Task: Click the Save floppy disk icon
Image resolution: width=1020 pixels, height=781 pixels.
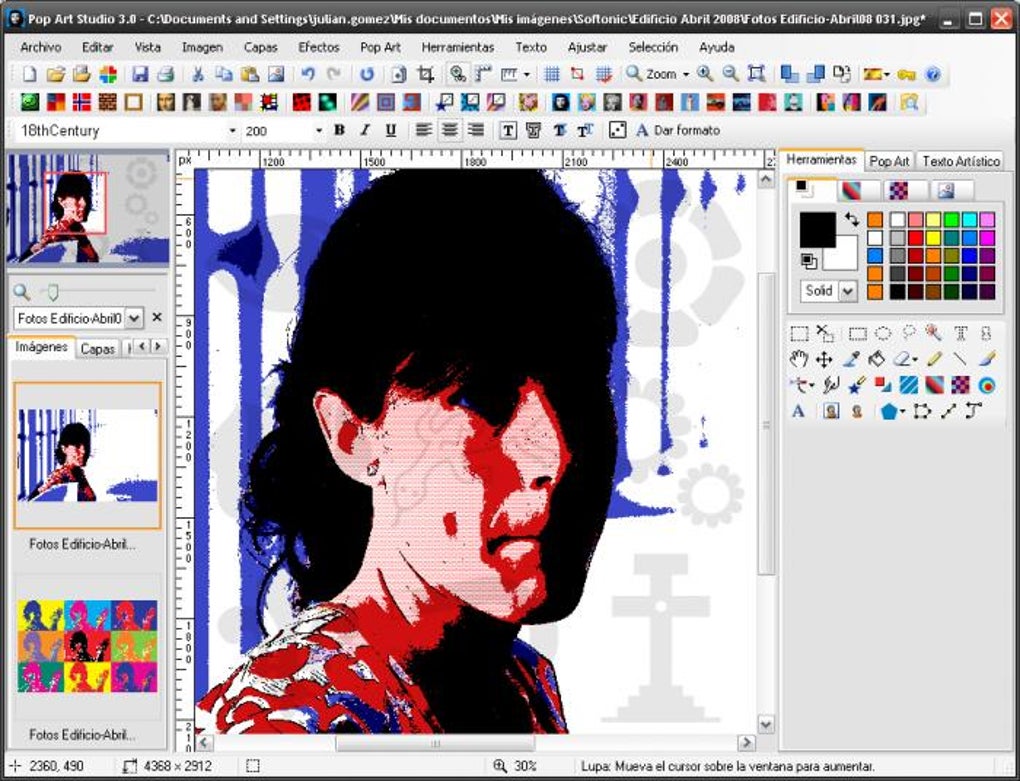Action: coord(140,74)
